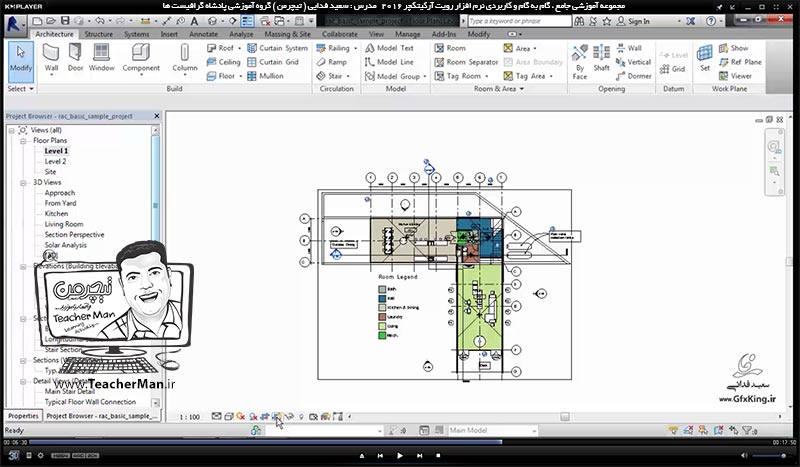The height and width of the screenshot is (467, 800).
Task: Click the Project Browser vertical scrollbar
Action: [x=156, y=265]
